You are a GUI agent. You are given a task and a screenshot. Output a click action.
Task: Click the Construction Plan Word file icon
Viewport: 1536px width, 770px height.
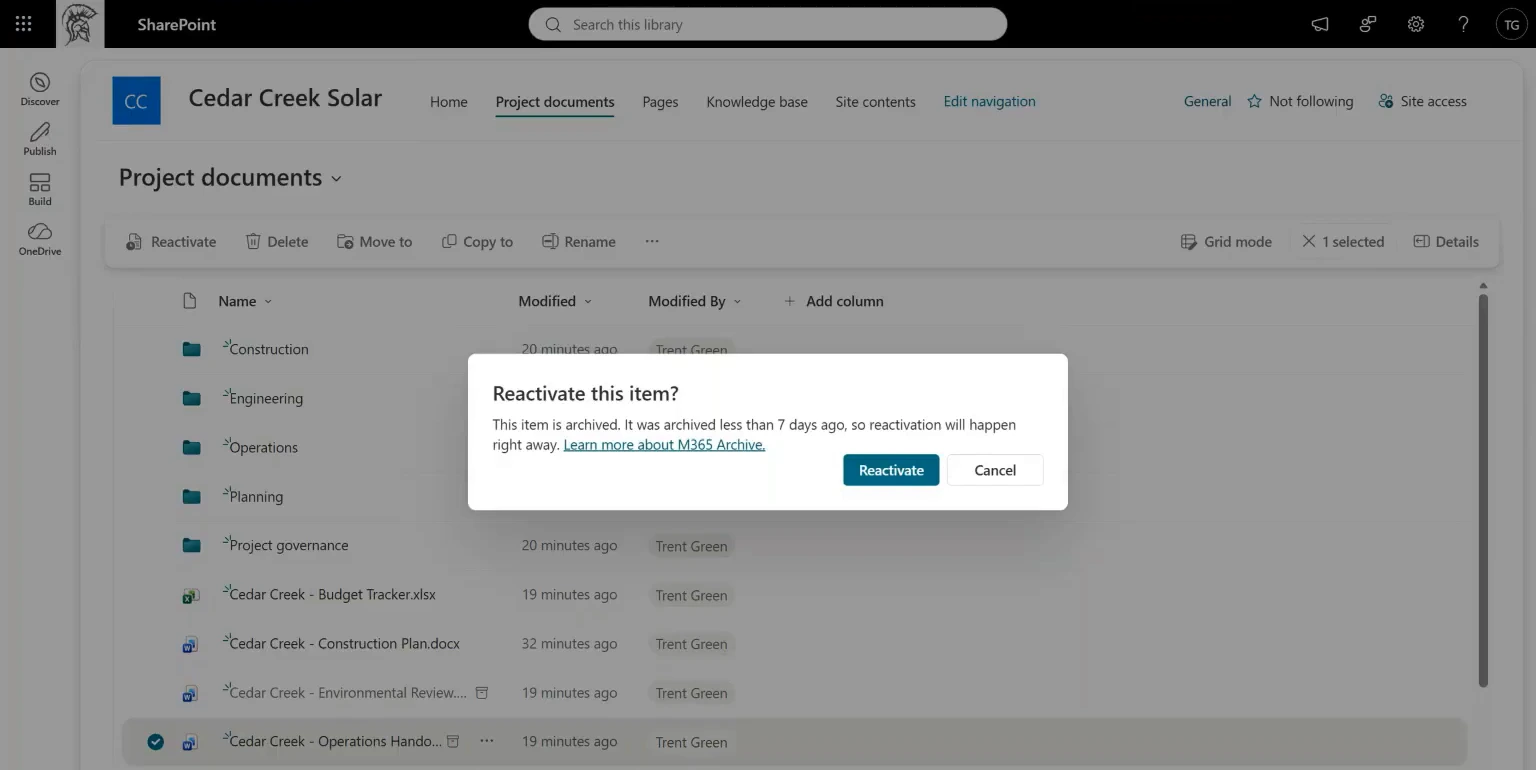click(190, 644)
